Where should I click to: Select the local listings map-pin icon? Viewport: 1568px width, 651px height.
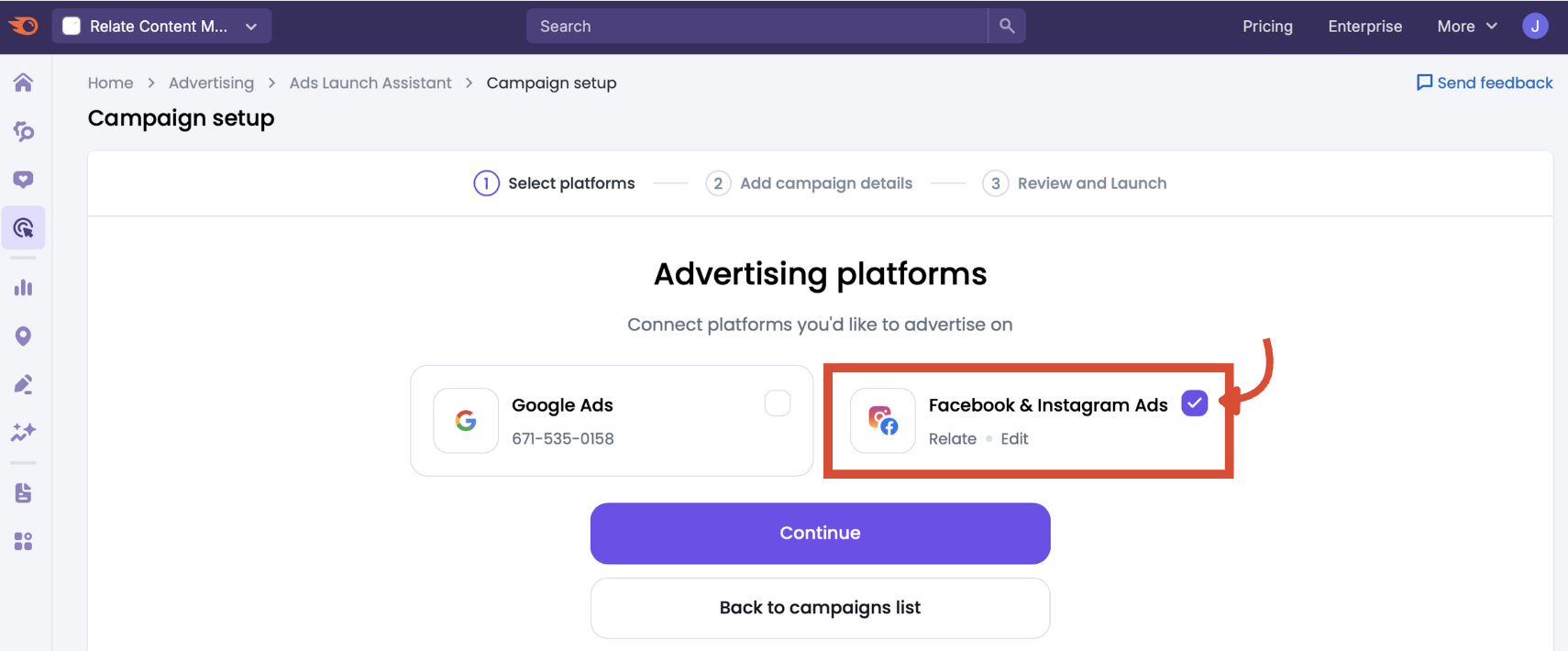pos(23,336)
